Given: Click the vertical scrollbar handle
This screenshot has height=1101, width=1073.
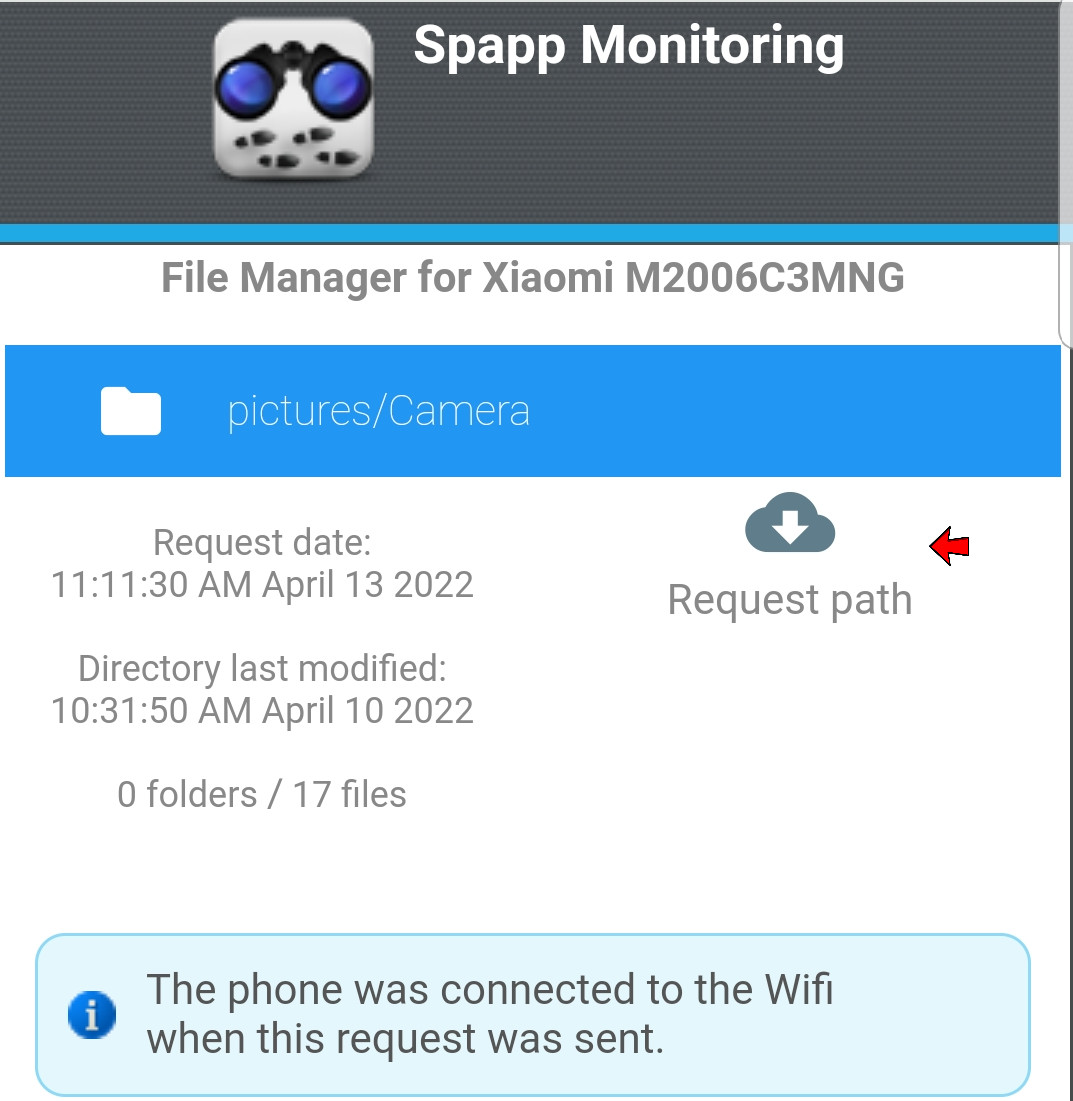Looking at the screenshot, I should pos(1065,295).
